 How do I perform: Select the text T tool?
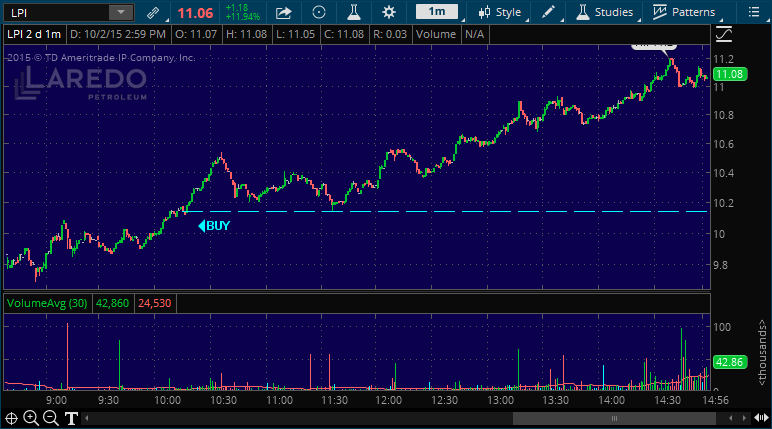[x=71, y=418]
